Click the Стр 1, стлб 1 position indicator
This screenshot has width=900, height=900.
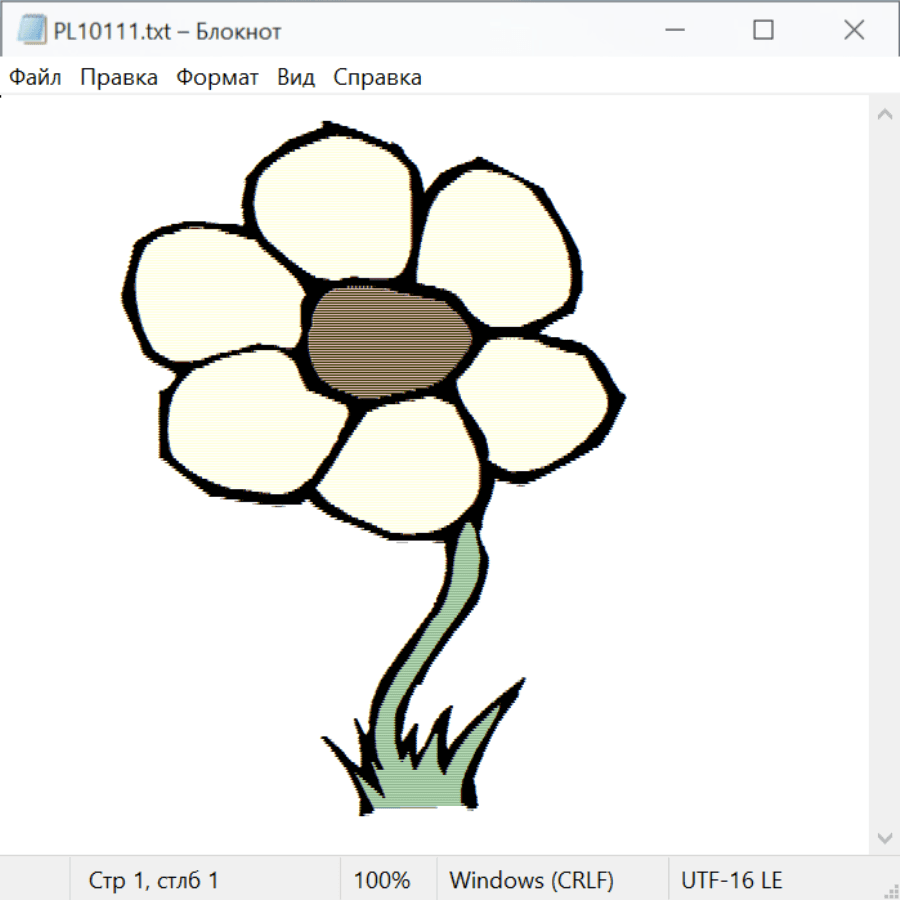coord(154,880)
